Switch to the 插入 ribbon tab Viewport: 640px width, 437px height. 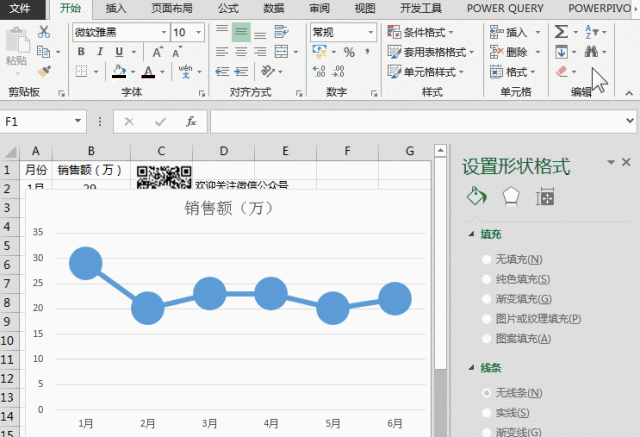point(116,8)
